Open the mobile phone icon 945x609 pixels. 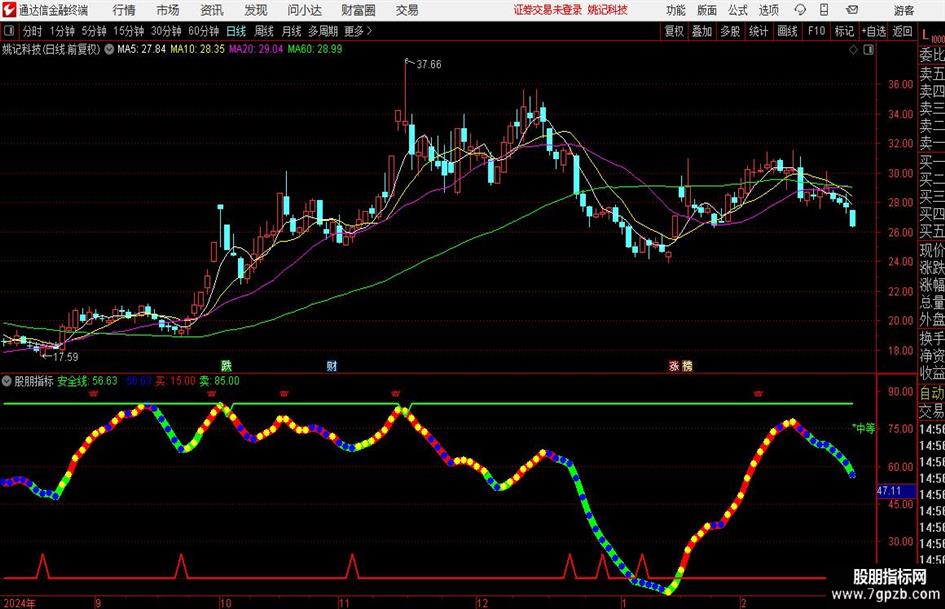[x=824, y=10]
